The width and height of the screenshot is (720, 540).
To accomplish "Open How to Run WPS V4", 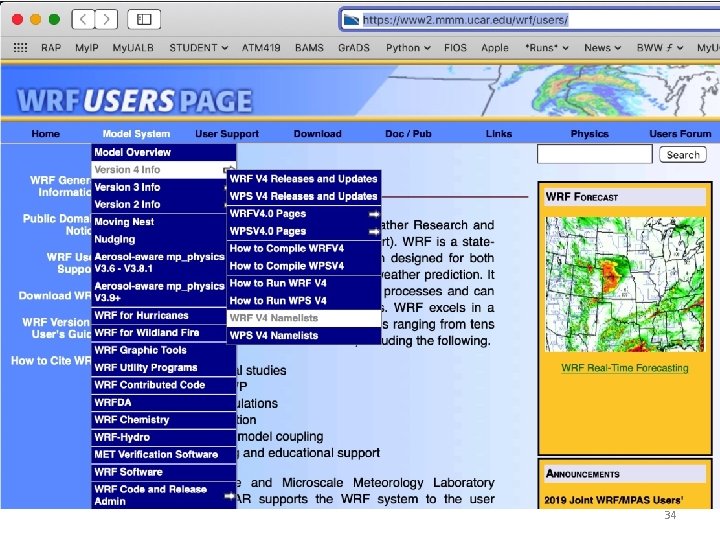I will tap(304, 301).
